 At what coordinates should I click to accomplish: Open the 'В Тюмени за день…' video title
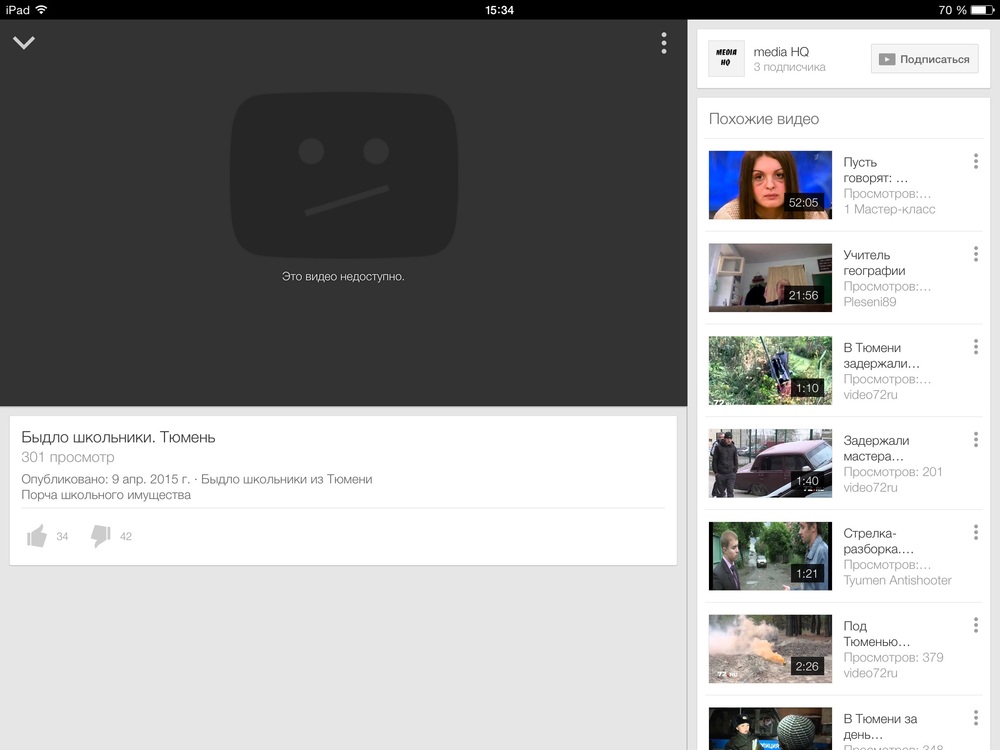pos(880,726)
